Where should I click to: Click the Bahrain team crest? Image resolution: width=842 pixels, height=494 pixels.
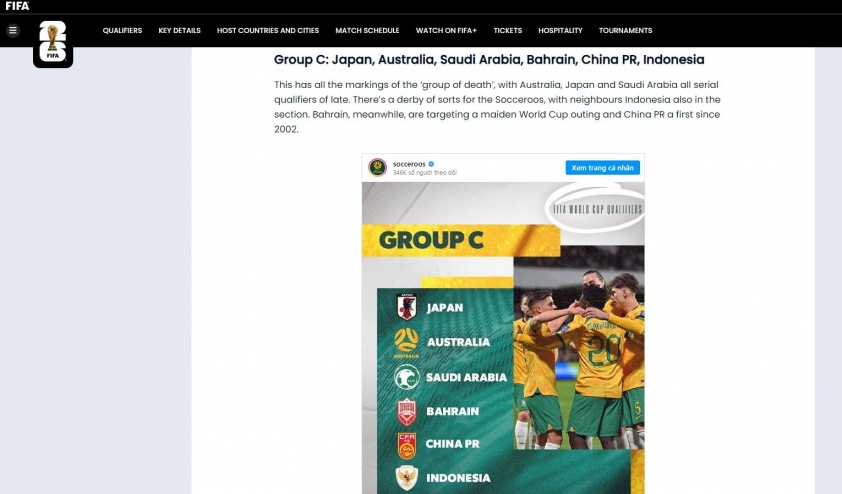click(x=407, y=412)
